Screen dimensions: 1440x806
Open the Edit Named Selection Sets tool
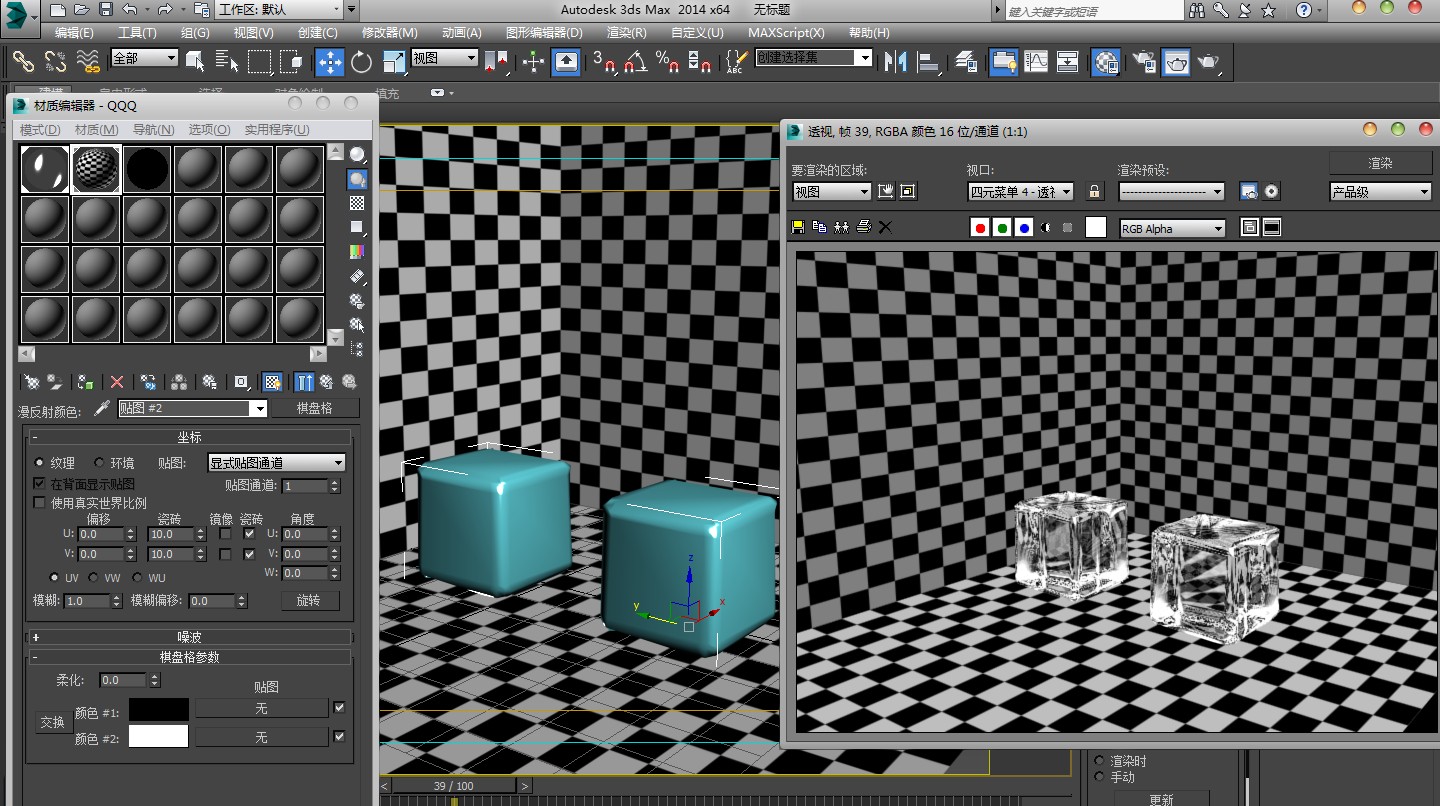pyautogui.click(x=736, y=62)
